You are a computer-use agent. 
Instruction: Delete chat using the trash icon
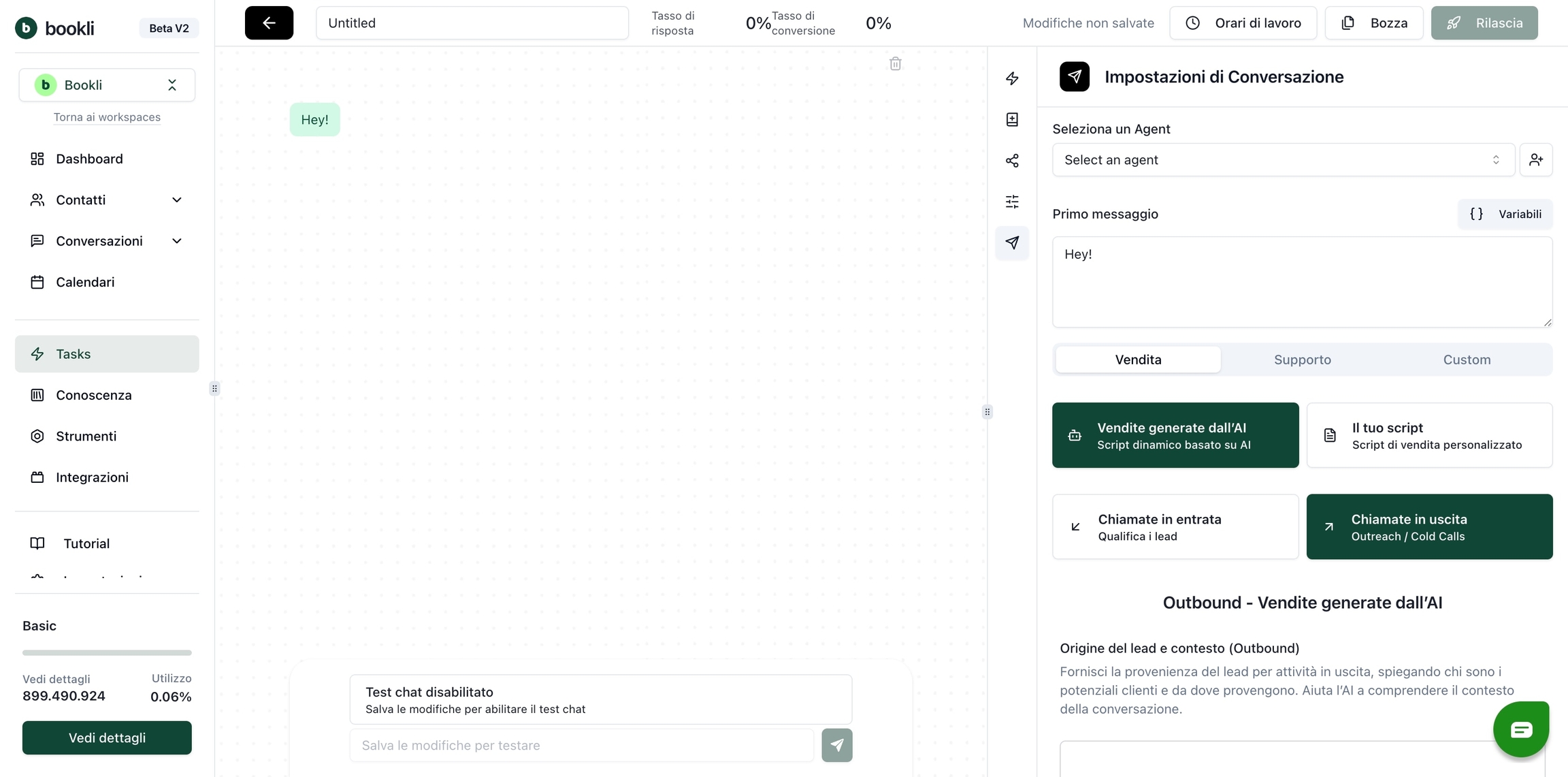coord(895,63)
